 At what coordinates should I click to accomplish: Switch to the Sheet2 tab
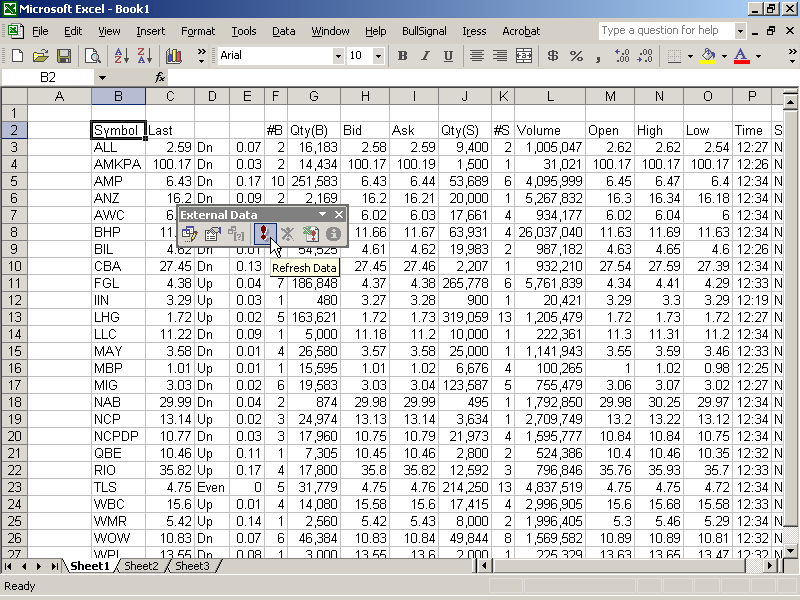[x=141, y=566]
